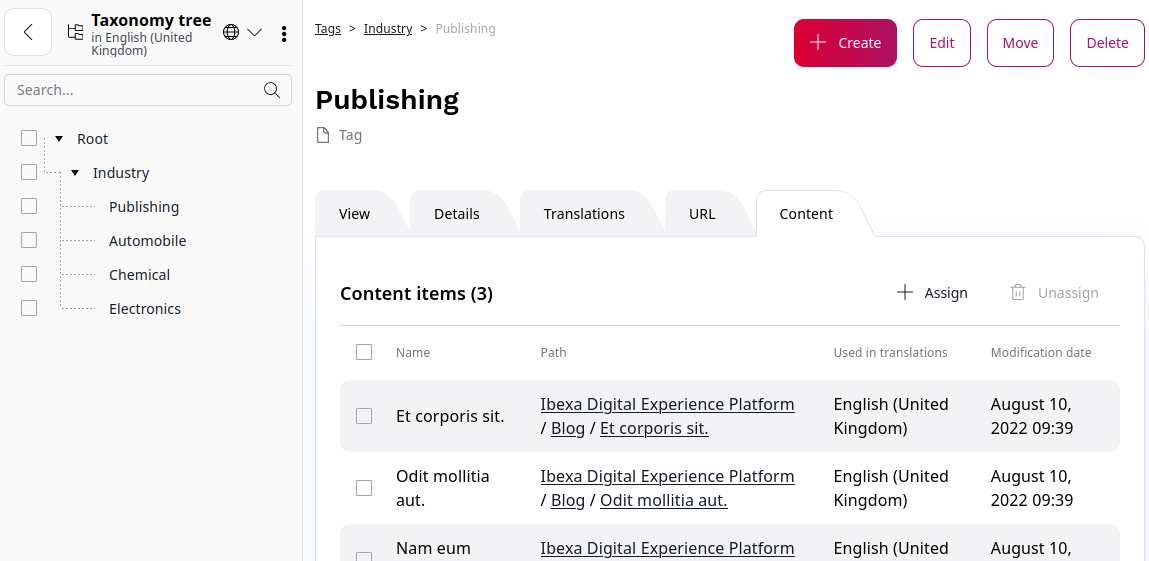Collapse the Root tree node arrow

[59, 138]
